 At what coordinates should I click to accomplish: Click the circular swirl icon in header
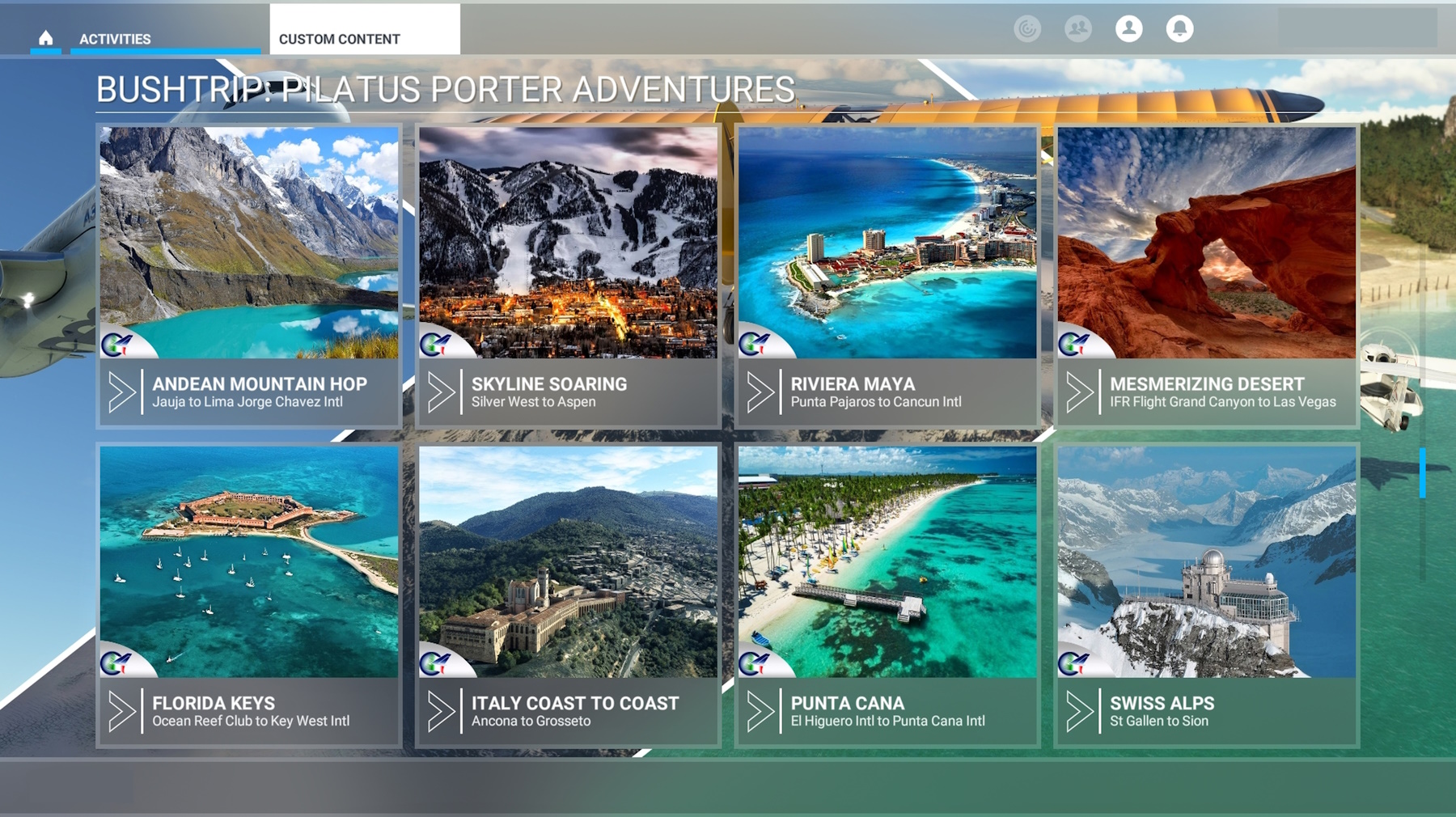(1027, 29)
